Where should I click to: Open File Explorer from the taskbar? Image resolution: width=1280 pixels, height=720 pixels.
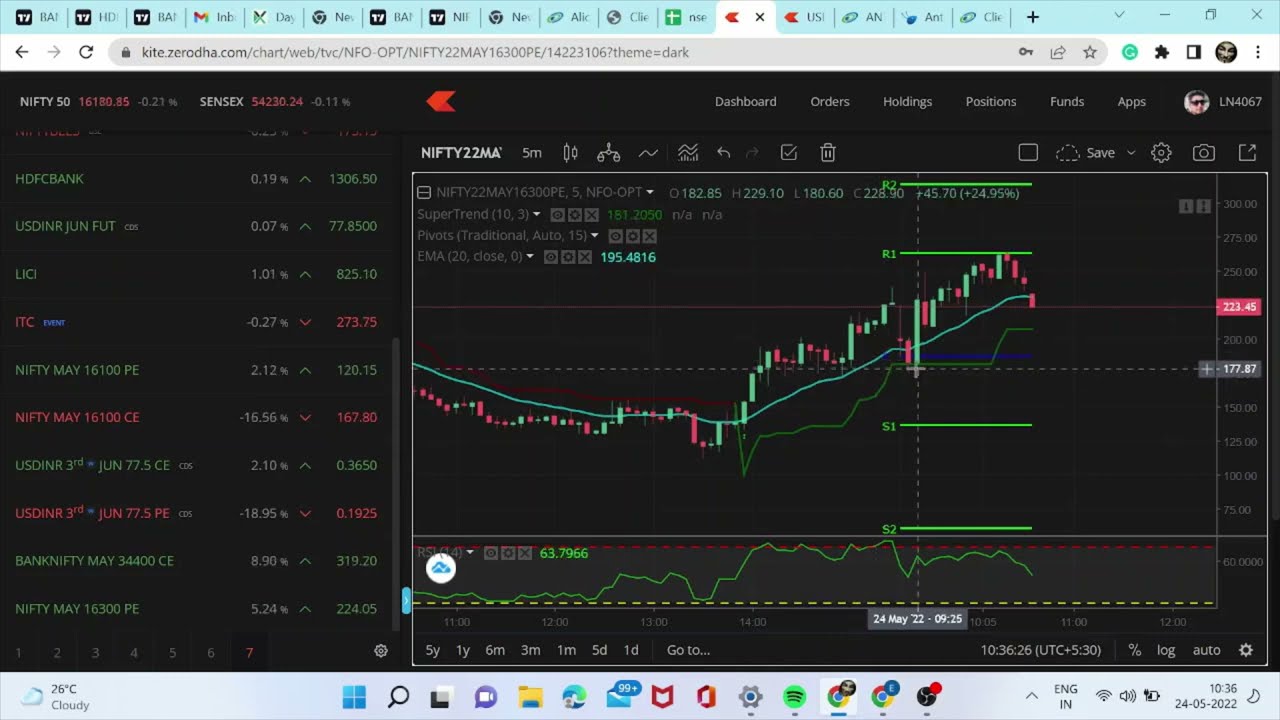tap(530, 696)
